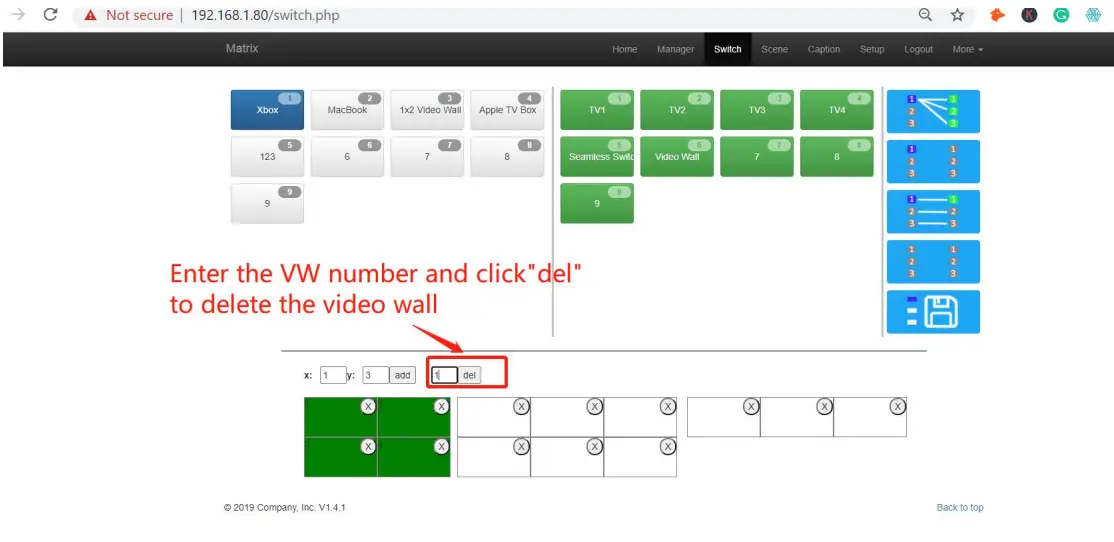Open the browser zoom magnifier icon
Screen dimensions: 1114x542
pyautogui.click(x=925, y=15)
